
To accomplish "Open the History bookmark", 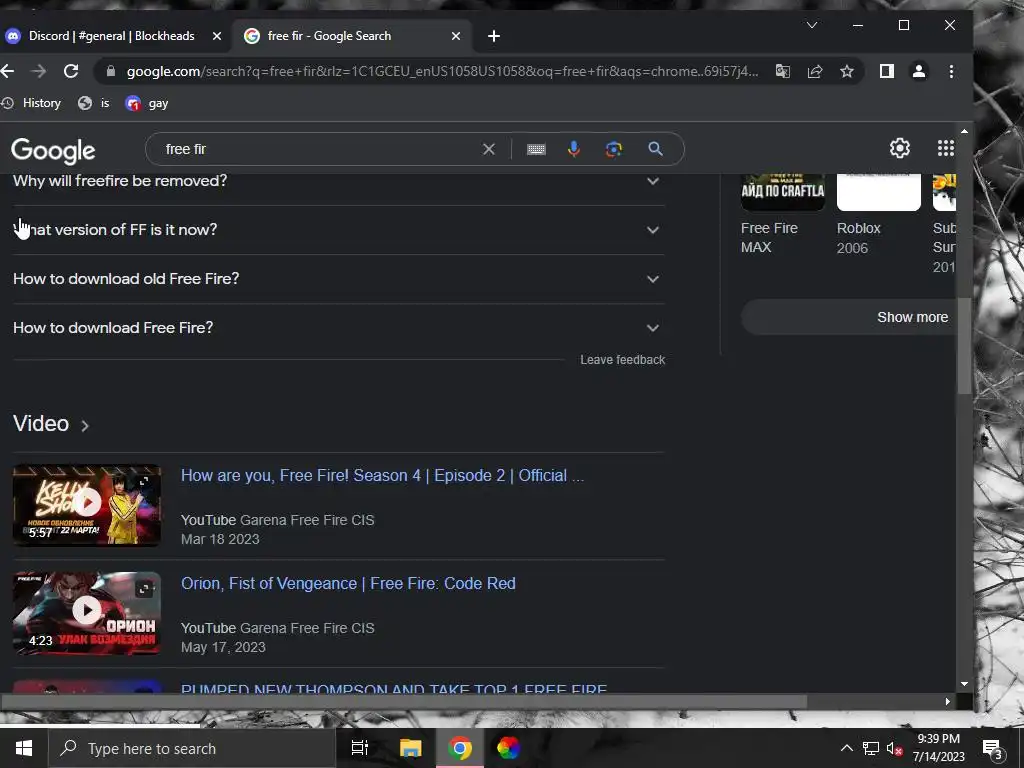I will coord(31,103).
